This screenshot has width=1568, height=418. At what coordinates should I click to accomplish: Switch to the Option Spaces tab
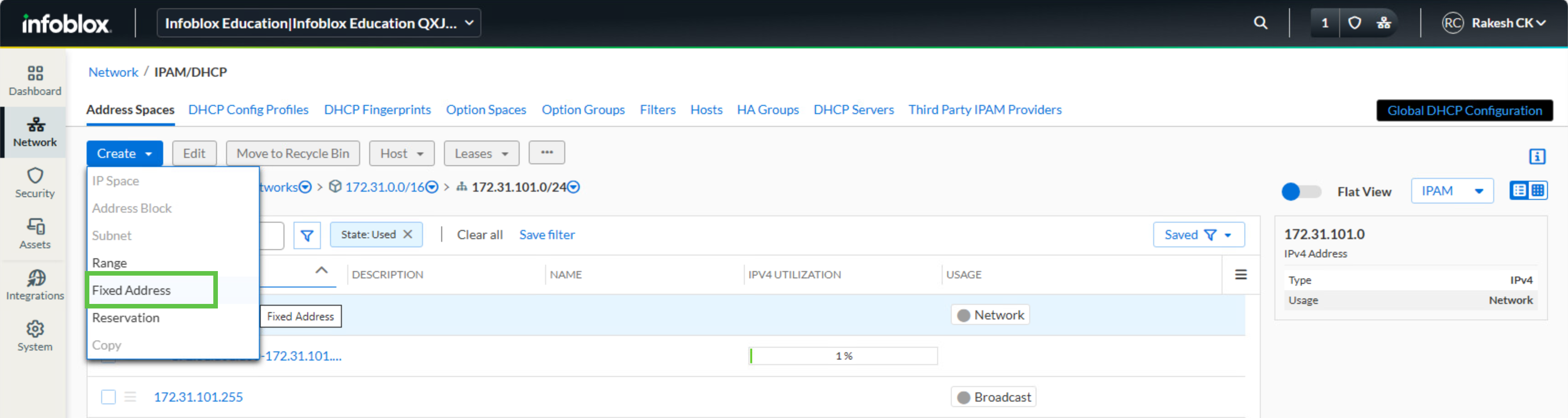[486, 110]
